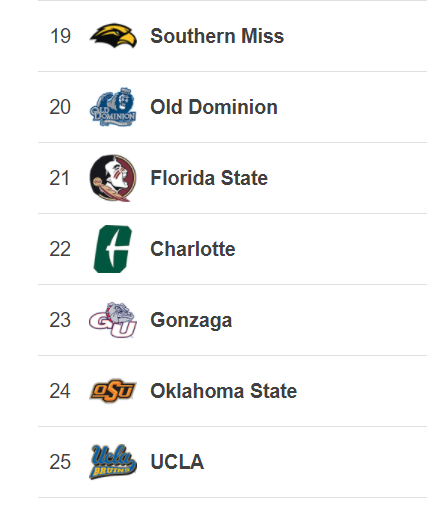Click the Gonzaga bulldog logo

tap(113, 320)
